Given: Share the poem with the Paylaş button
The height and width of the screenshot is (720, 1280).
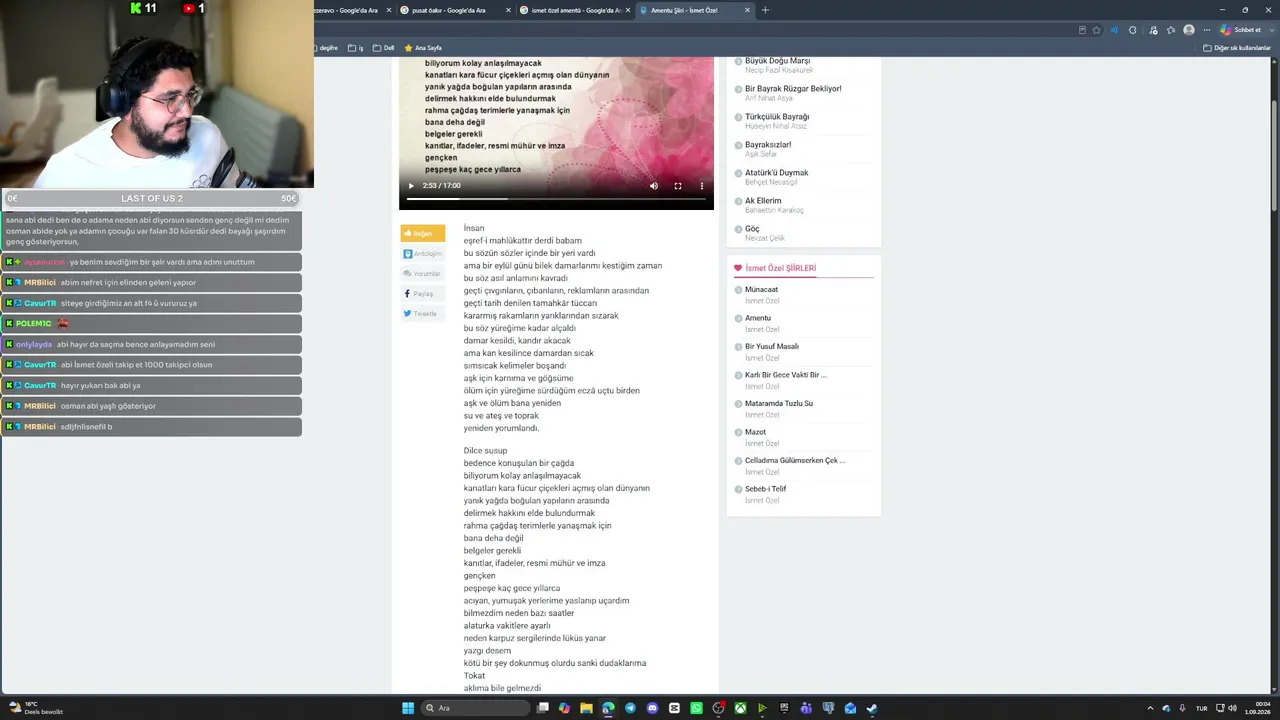Looking at the screenshot, I should click(x=422, y=294).
